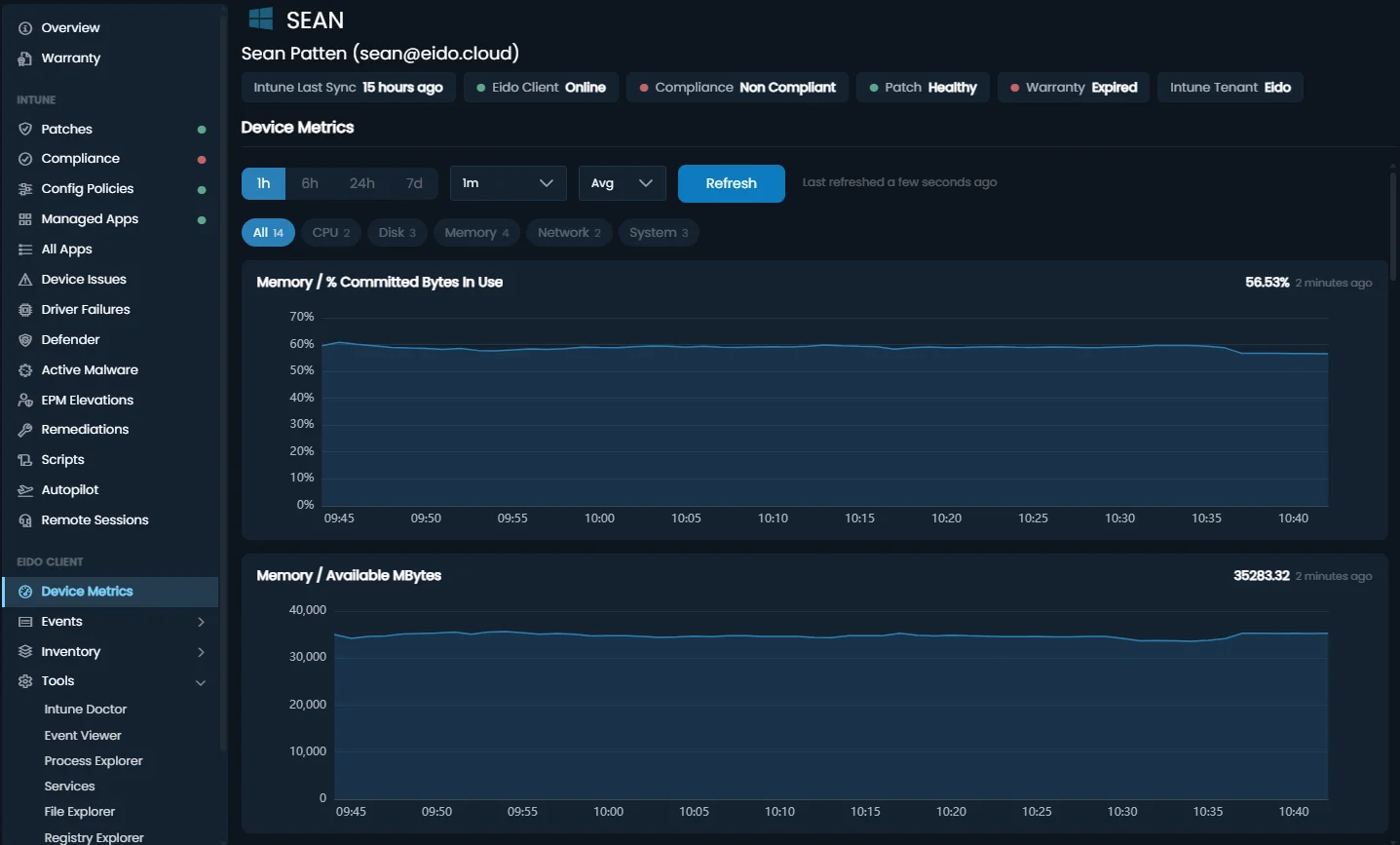Click the Driver Failures chip icon
Image resolution: width=1400 pixels, height=845 pixels.
(x=25, y=310)
